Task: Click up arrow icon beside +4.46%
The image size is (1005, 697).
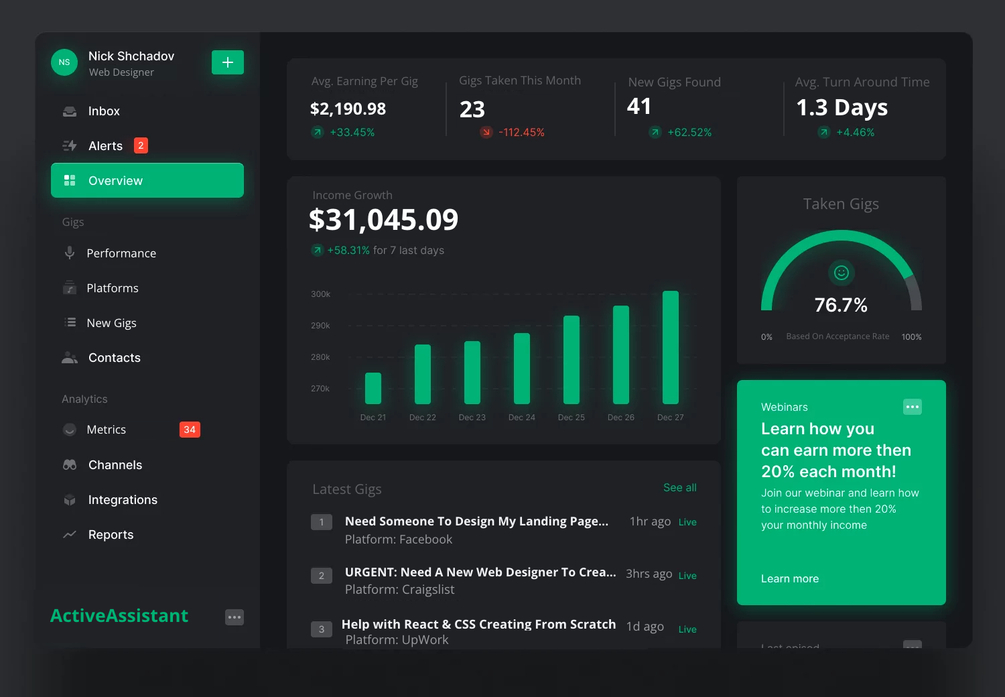Action: tap(824, 132)
